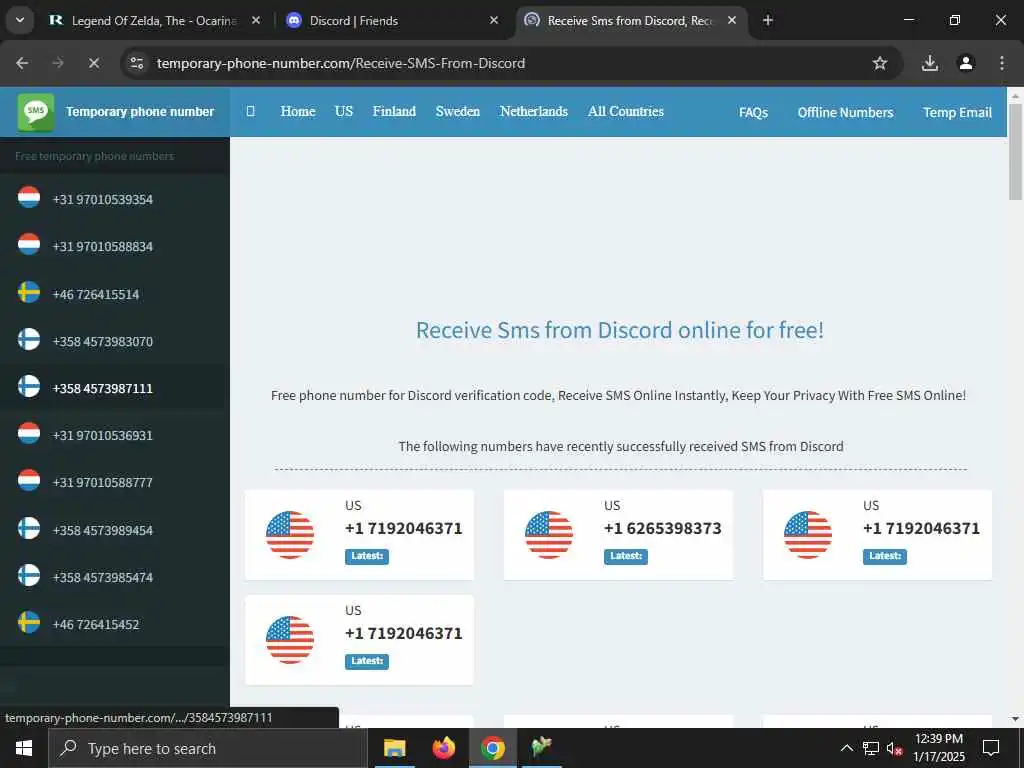Click the address bar URL
The height and width of the screenshot is (768, 1024).
pyautogui.click(x=341, y=63)
